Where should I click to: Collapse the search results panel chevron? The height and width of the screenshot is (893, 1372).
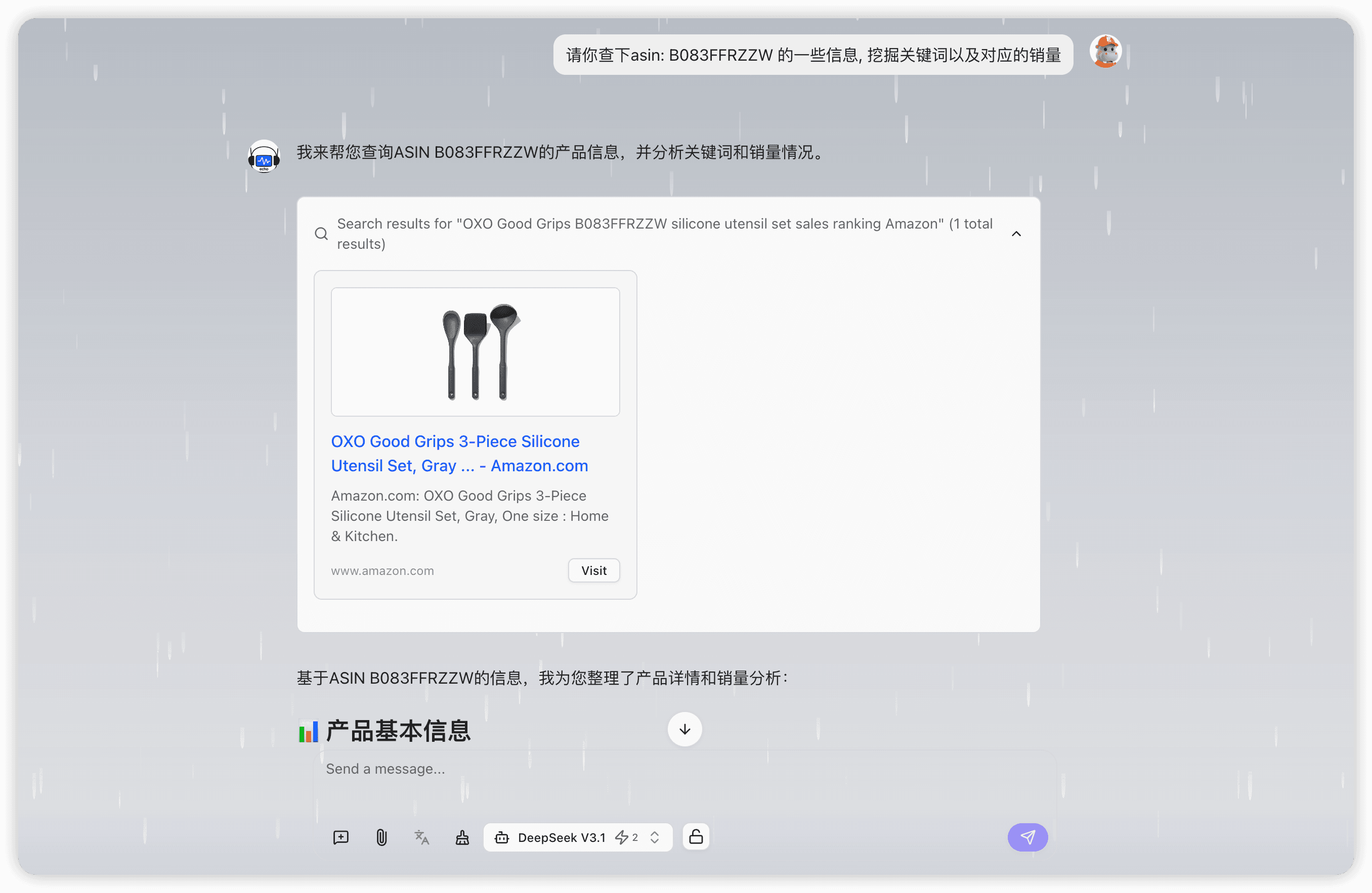(1016, 234)
